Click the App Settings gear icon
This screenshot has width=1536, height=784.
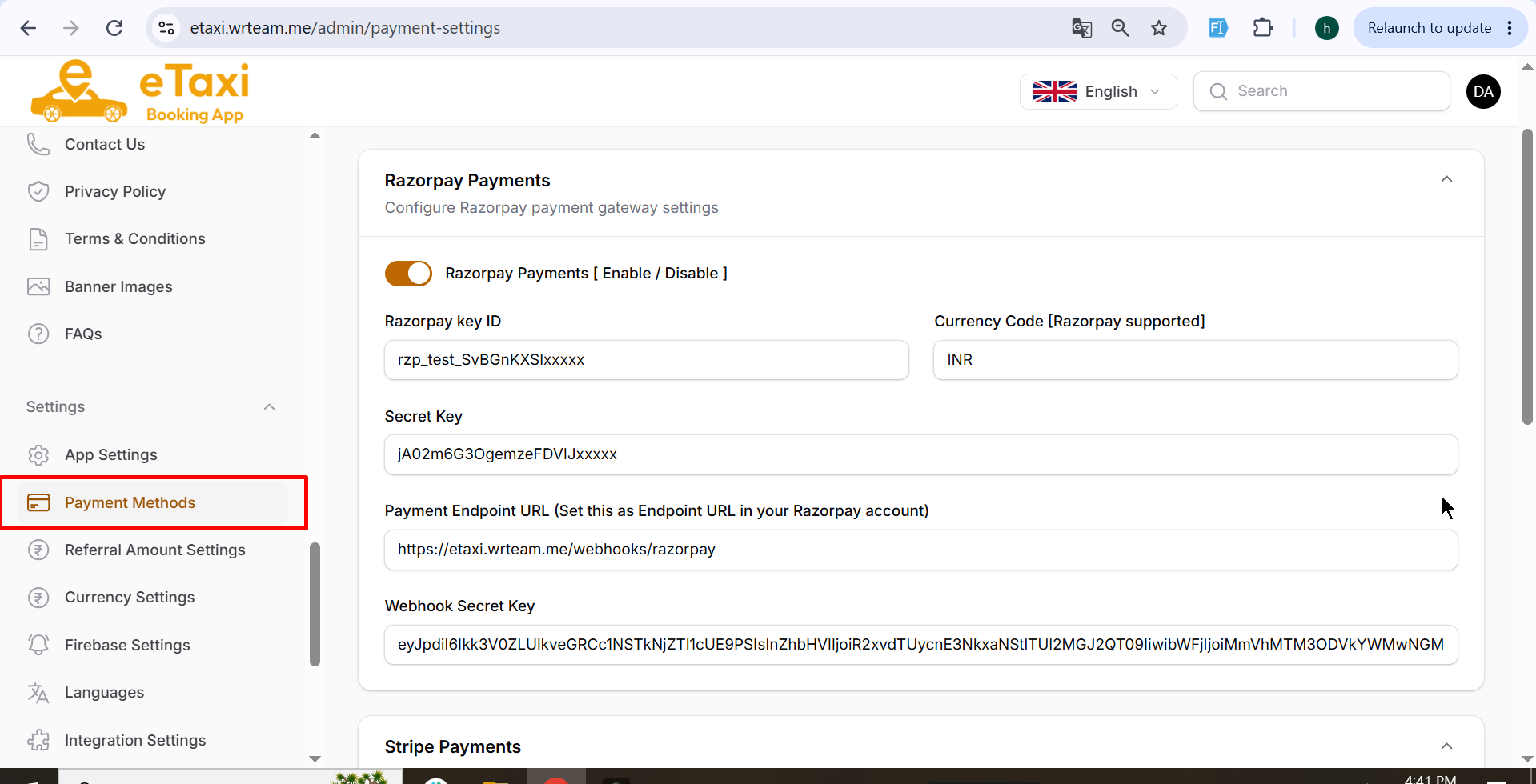38,455
